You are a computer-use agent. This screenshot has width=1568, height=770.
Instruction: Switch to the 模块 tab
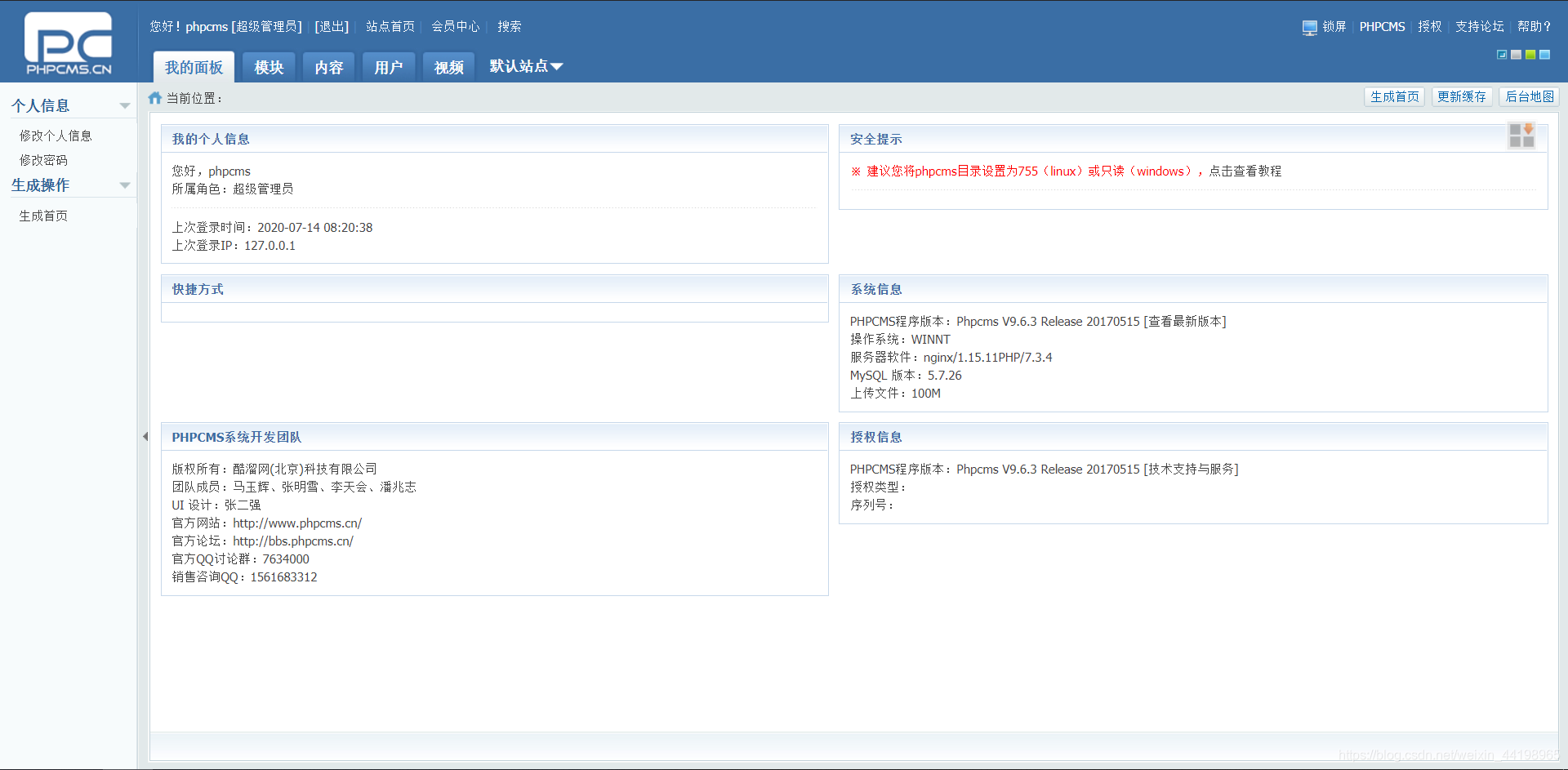click(268, 66)
